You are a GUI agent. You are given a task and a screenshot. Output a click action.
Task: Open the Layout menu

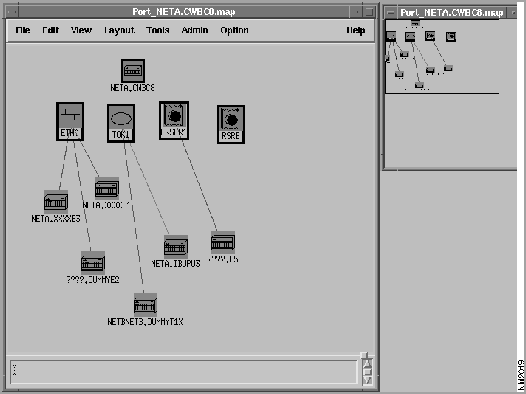tap(119, 30)
